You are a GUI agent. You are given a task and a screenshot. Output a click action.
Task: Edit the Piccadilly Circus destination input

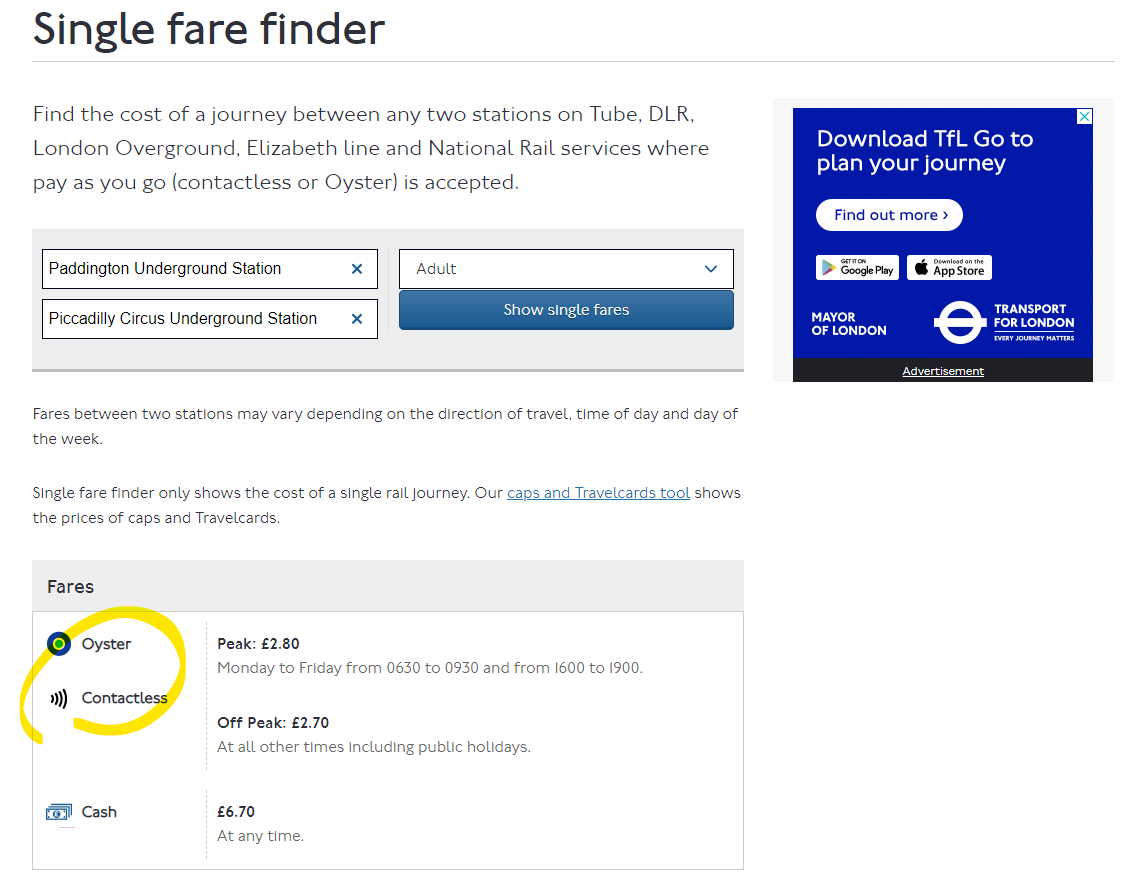pyautogui.click(x=196, y=319)
